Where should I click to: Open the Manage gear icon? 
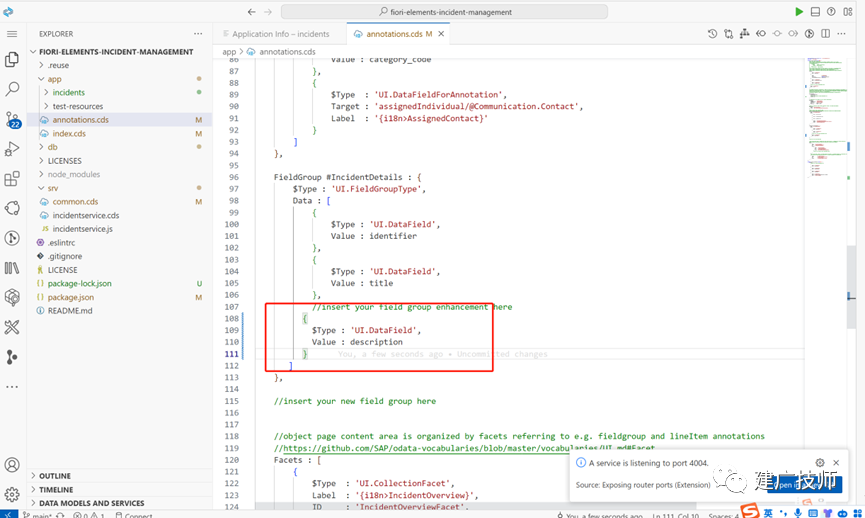point(12,494)
